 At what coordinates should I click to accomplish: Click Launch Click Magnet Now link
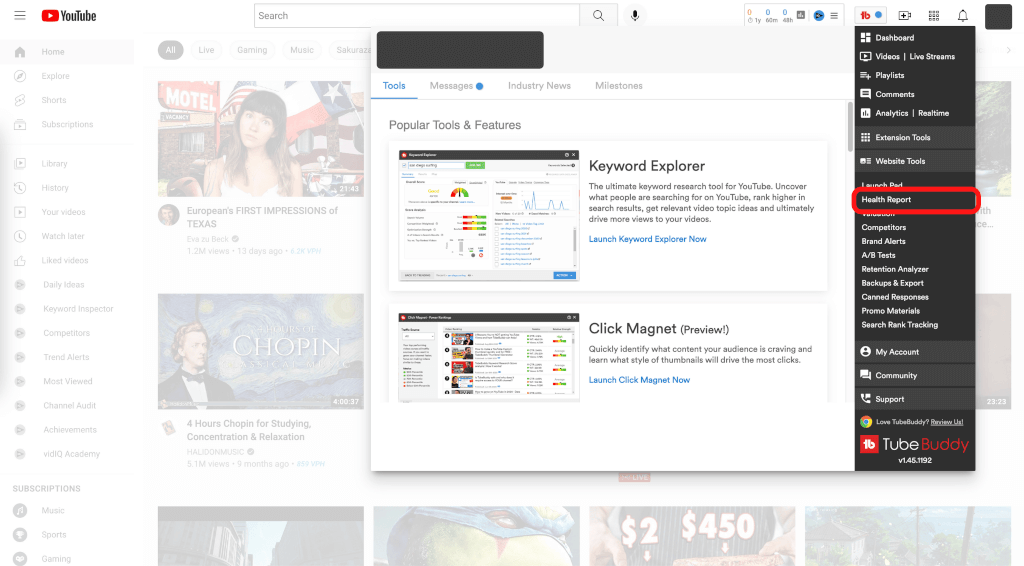coord(639,380)
